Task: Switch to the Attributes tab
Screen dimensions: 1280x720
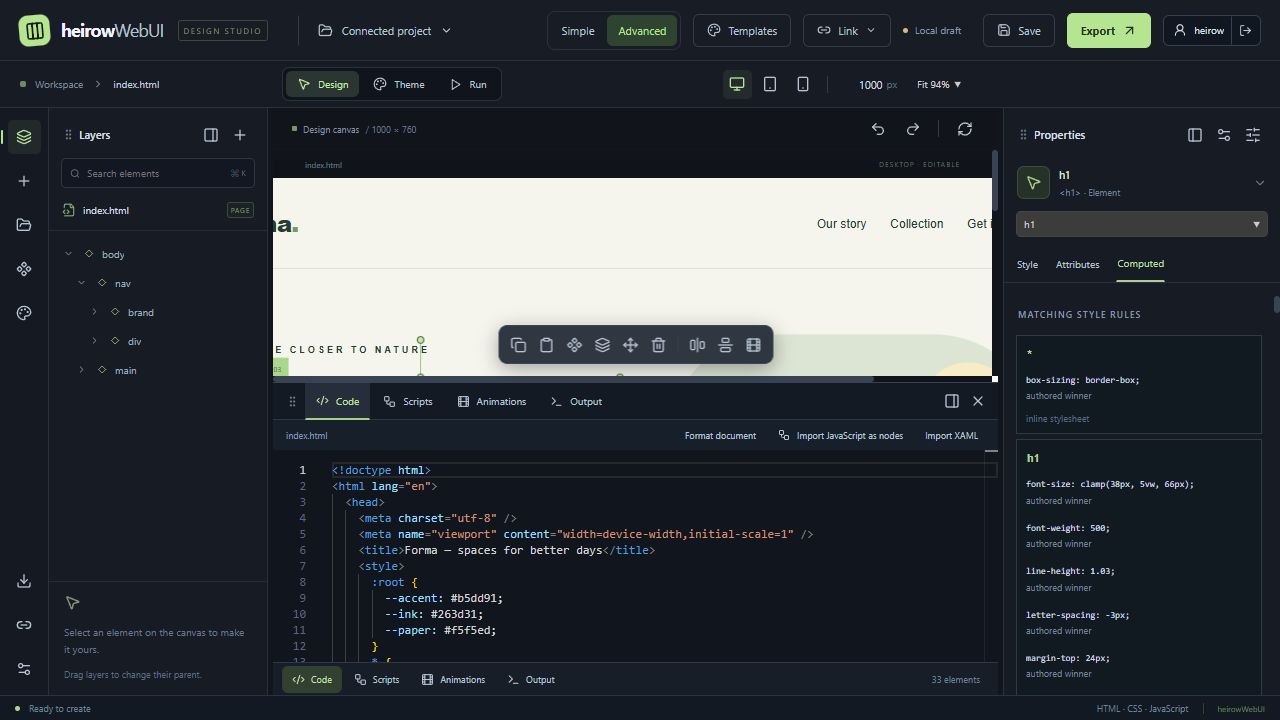Action: click(1078, 265)
